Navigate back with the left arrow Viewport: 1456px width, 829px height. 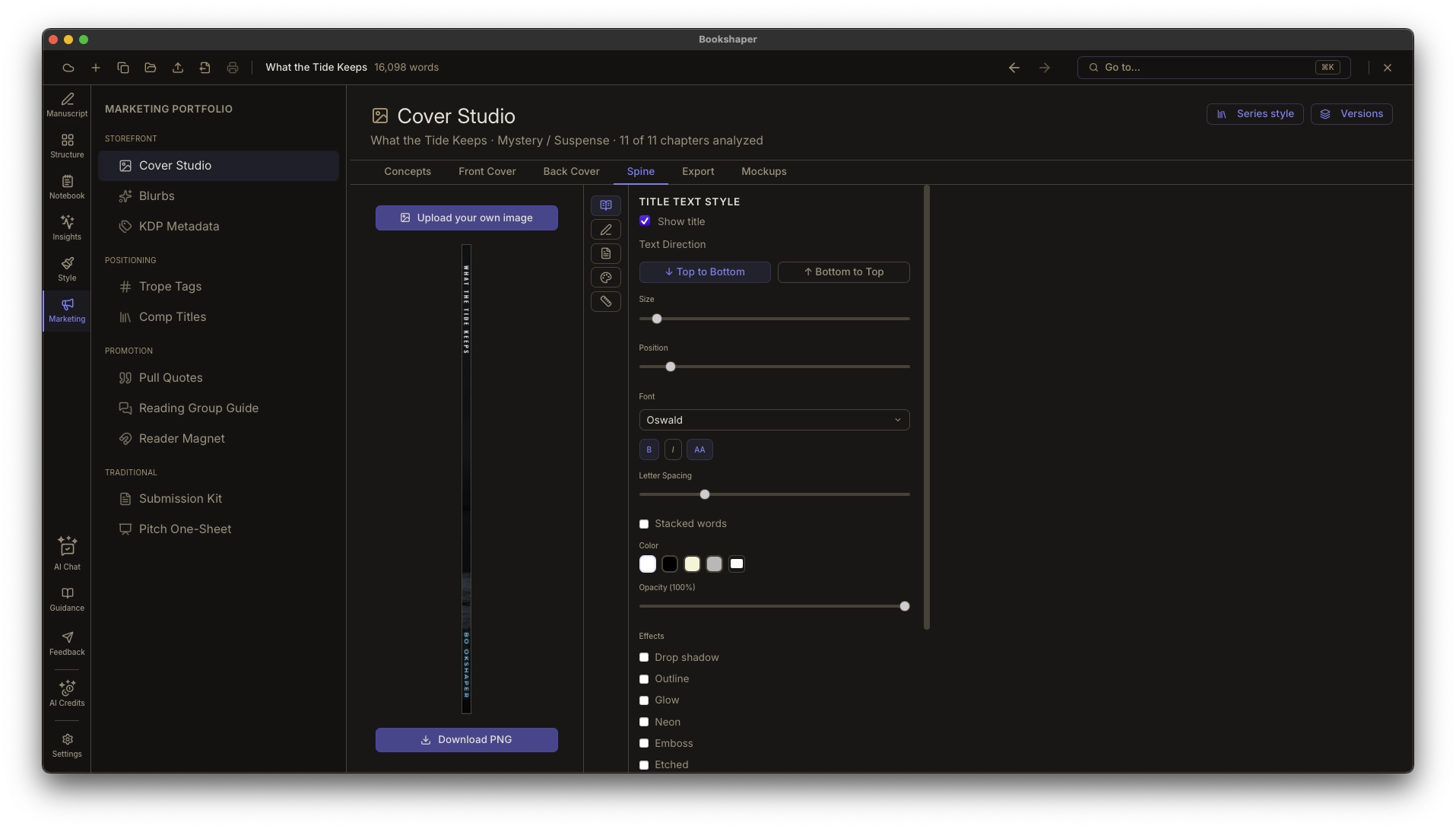1014,68
